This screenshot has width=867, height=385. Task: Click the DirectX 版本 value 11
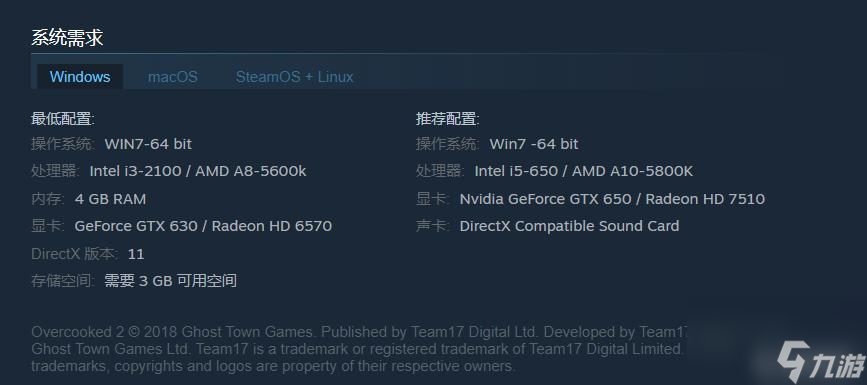coord(136,254)
